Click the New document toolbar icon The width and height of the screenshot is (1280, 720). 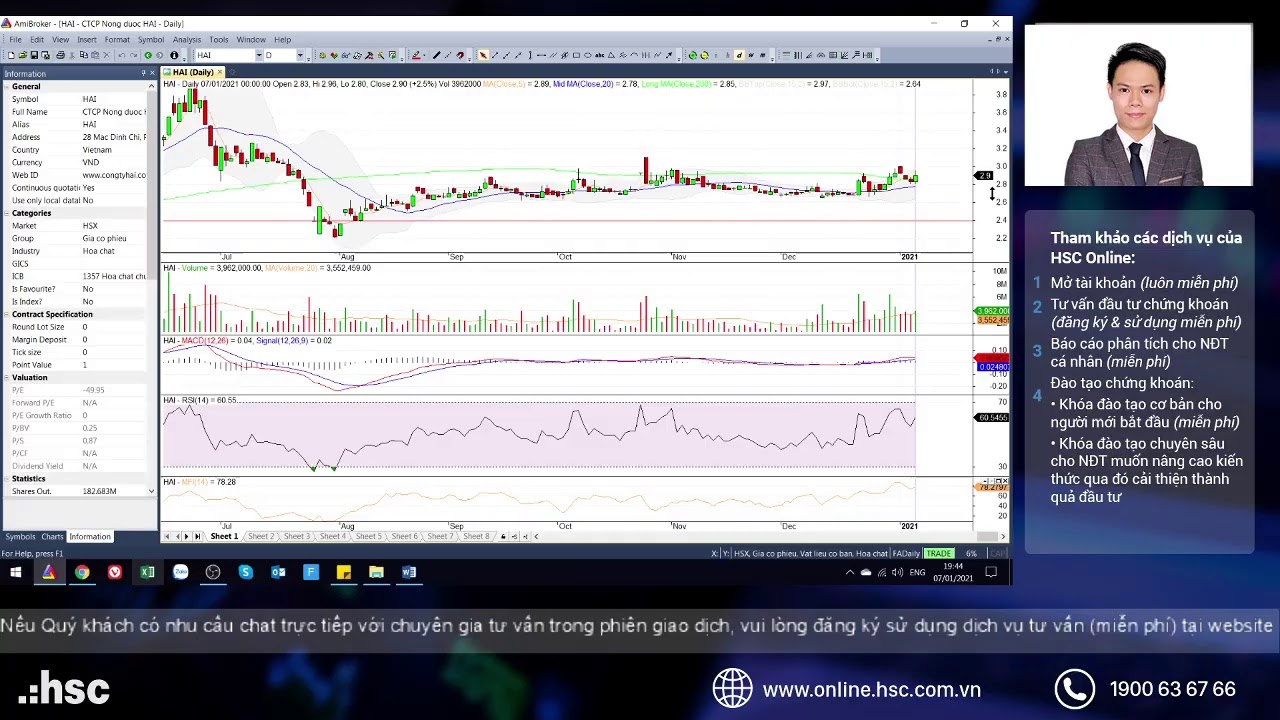(x=11, y=55)
